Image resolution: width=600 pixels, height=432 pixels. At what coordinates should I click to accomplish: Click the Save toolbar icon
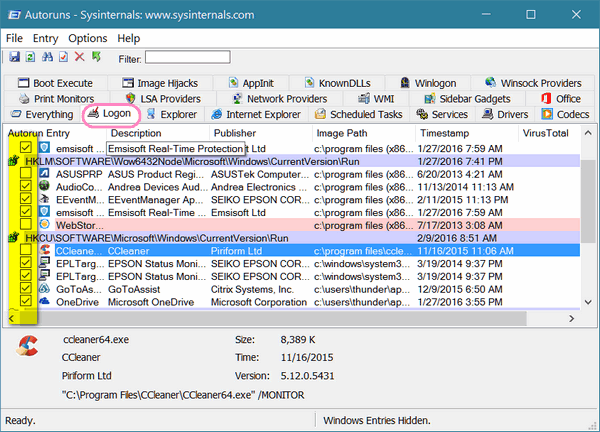click(14, 57)
